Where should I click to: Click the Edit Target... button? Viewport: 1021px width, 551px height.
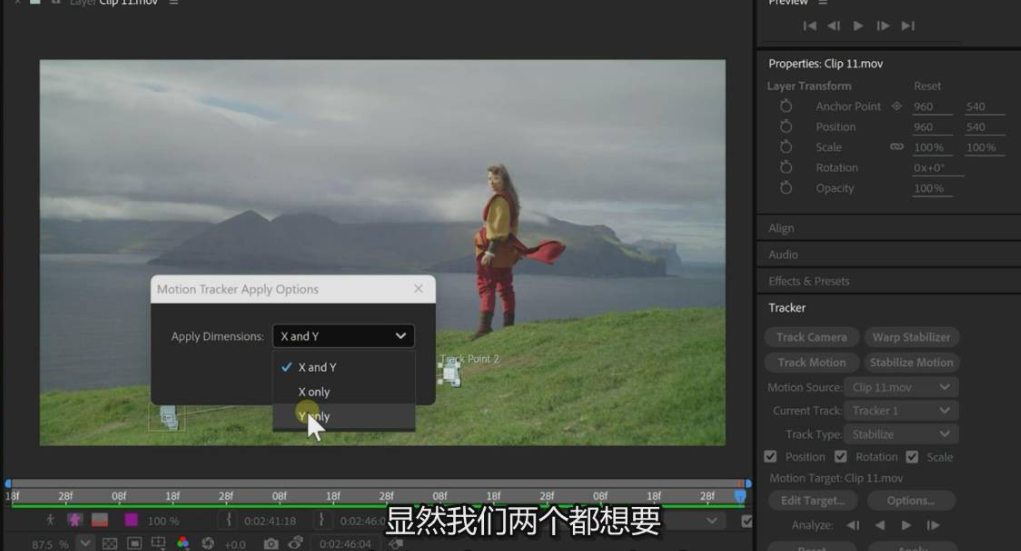812,501
